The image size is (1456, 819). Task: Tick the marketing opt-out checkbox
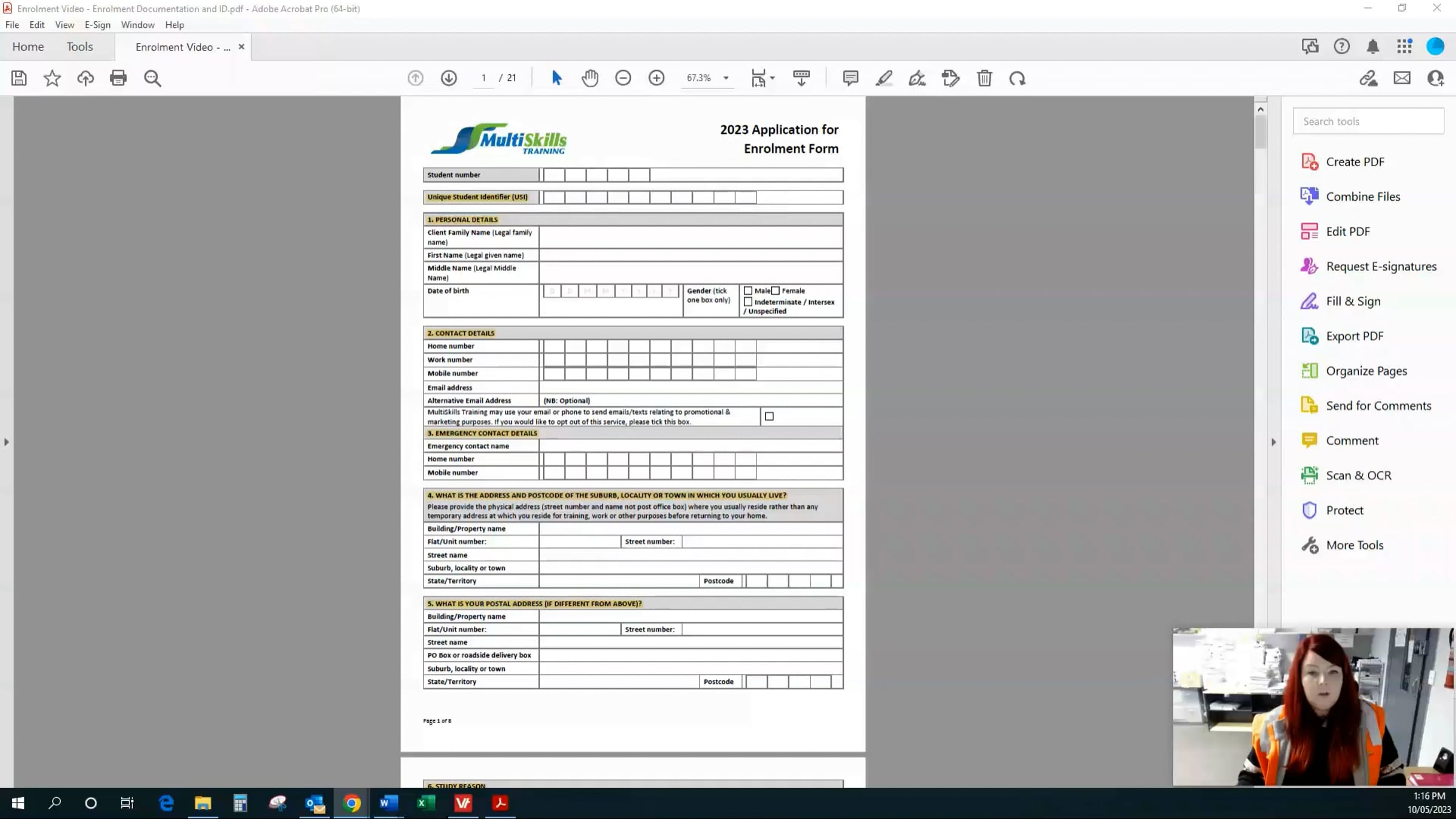tap(769, 416)
